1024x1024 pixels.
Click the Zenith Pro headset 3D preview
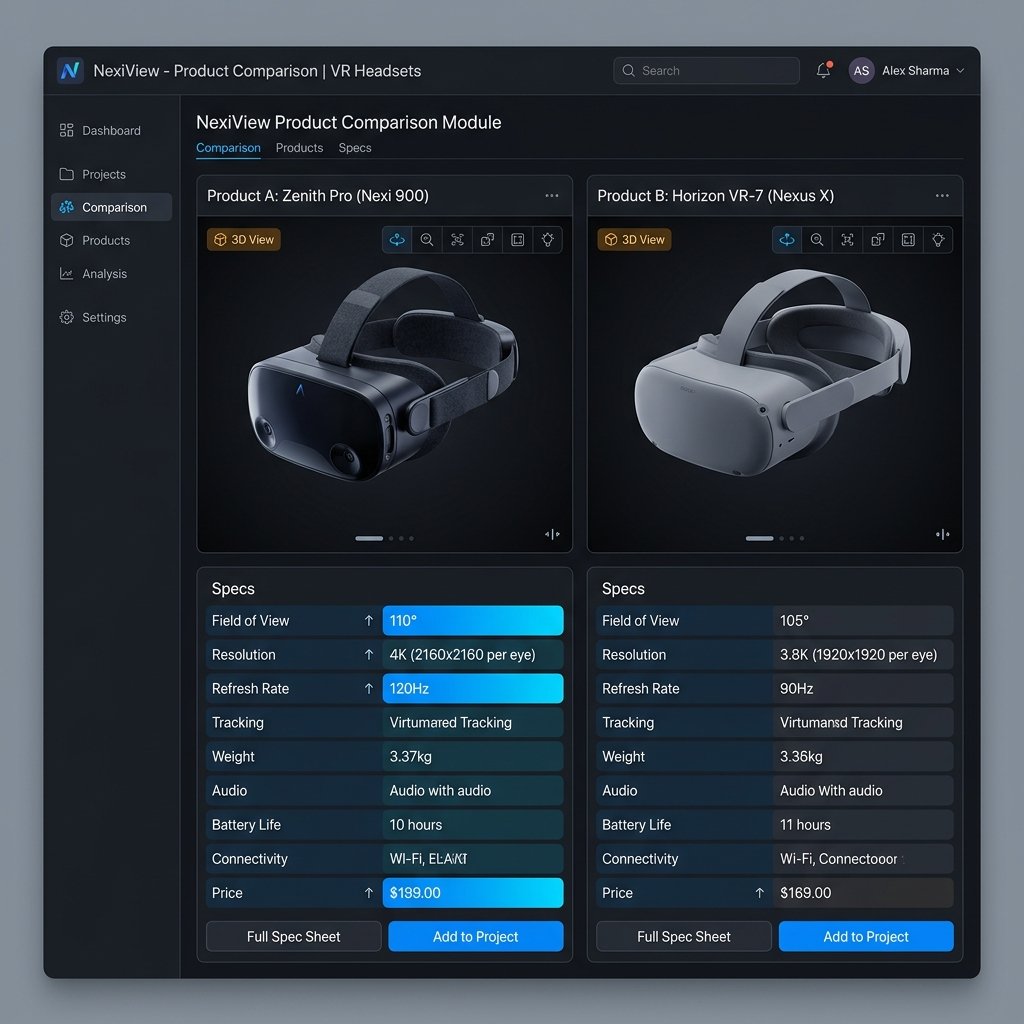[382, 374]
